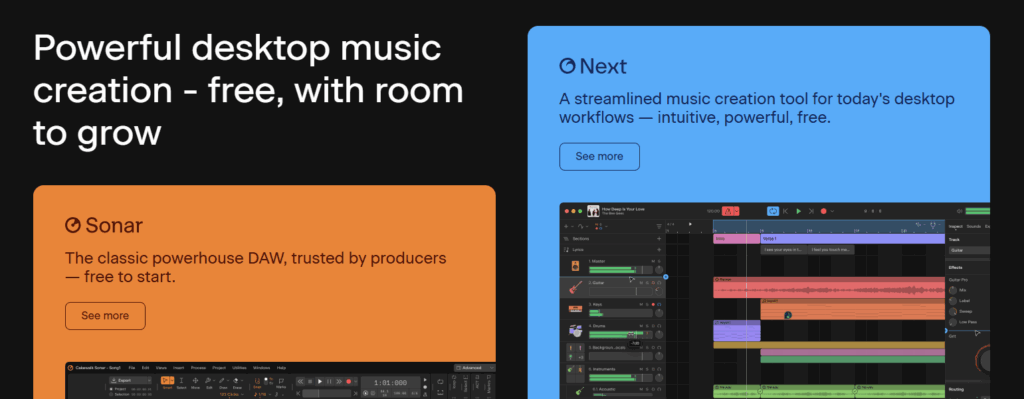Toggle the blue loop button in Next
The height and width of the screenshot is (399, 1024).
tap(773, 211)
